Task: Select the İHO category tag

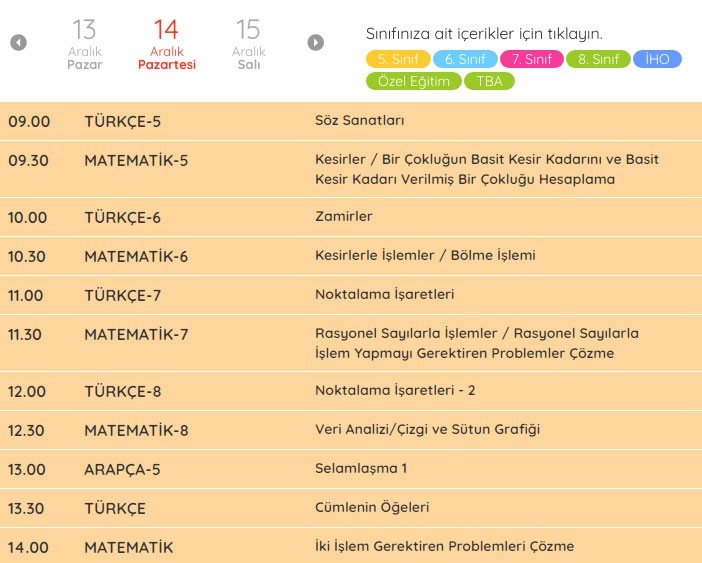Action: click(x=657, y=59)
